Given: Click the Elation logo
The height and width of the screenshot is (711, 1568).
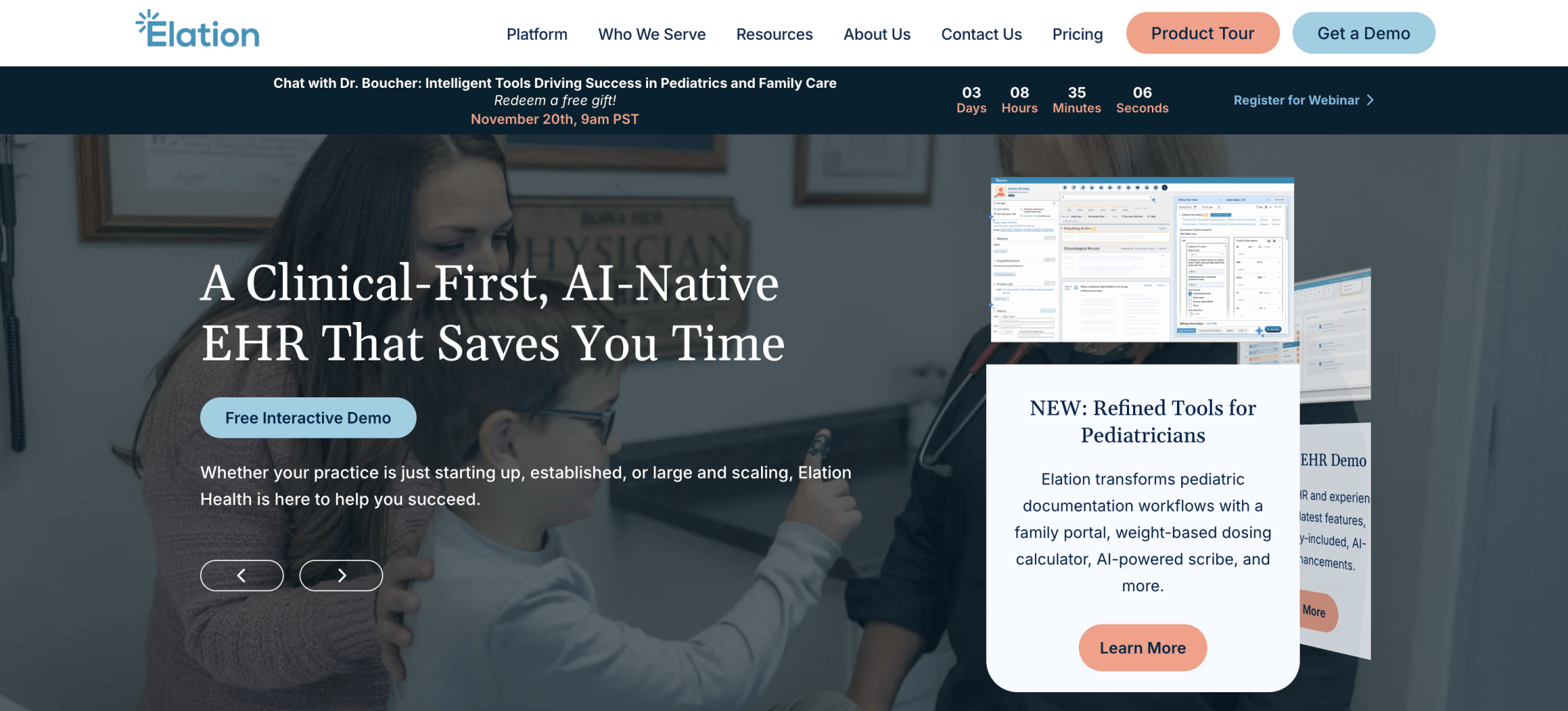Looking at the screenshot, I should click(197, 29).
